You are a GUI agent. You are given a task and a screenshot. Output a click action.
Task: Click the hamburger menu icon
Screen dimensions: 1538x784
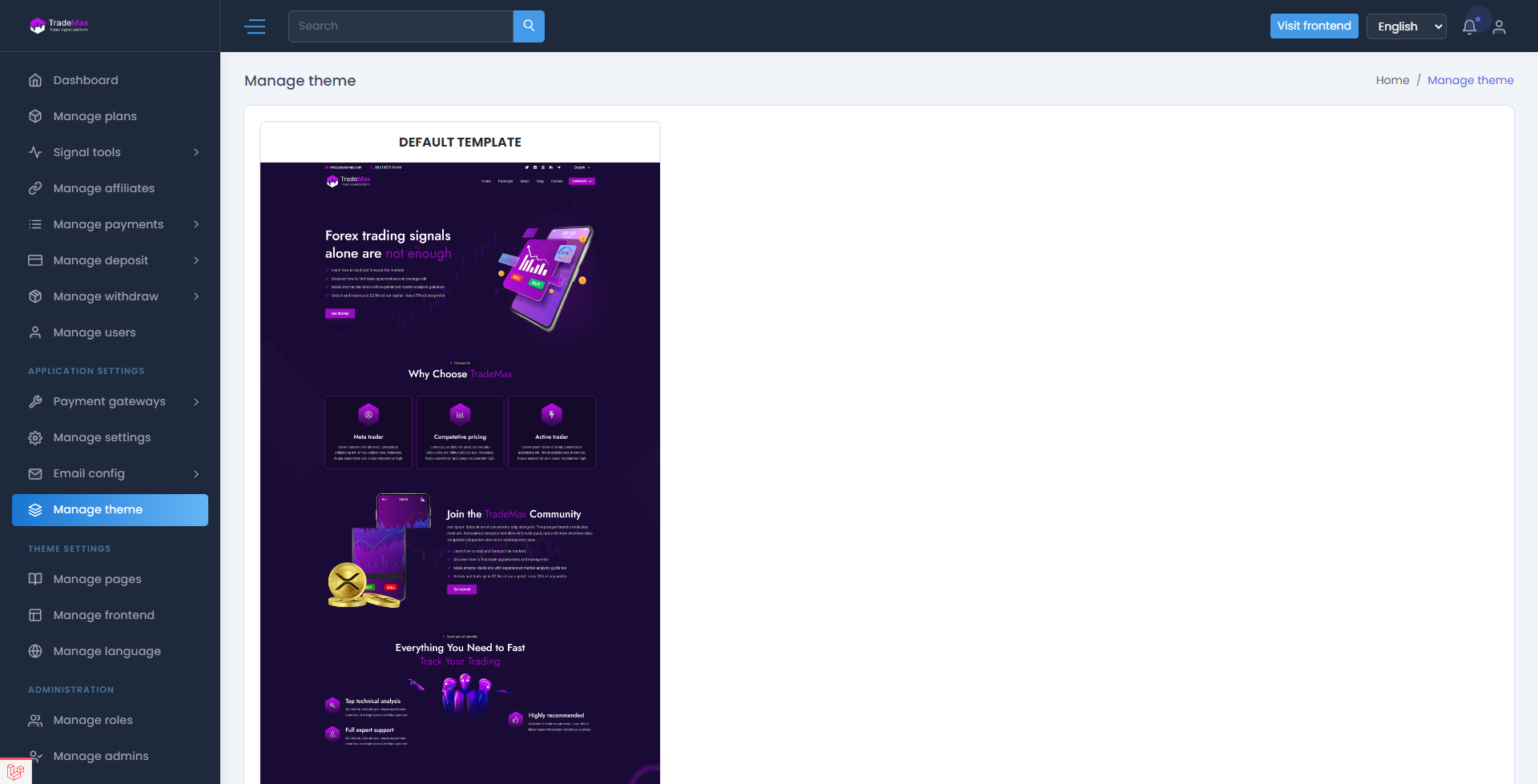[x=255, y=26]
